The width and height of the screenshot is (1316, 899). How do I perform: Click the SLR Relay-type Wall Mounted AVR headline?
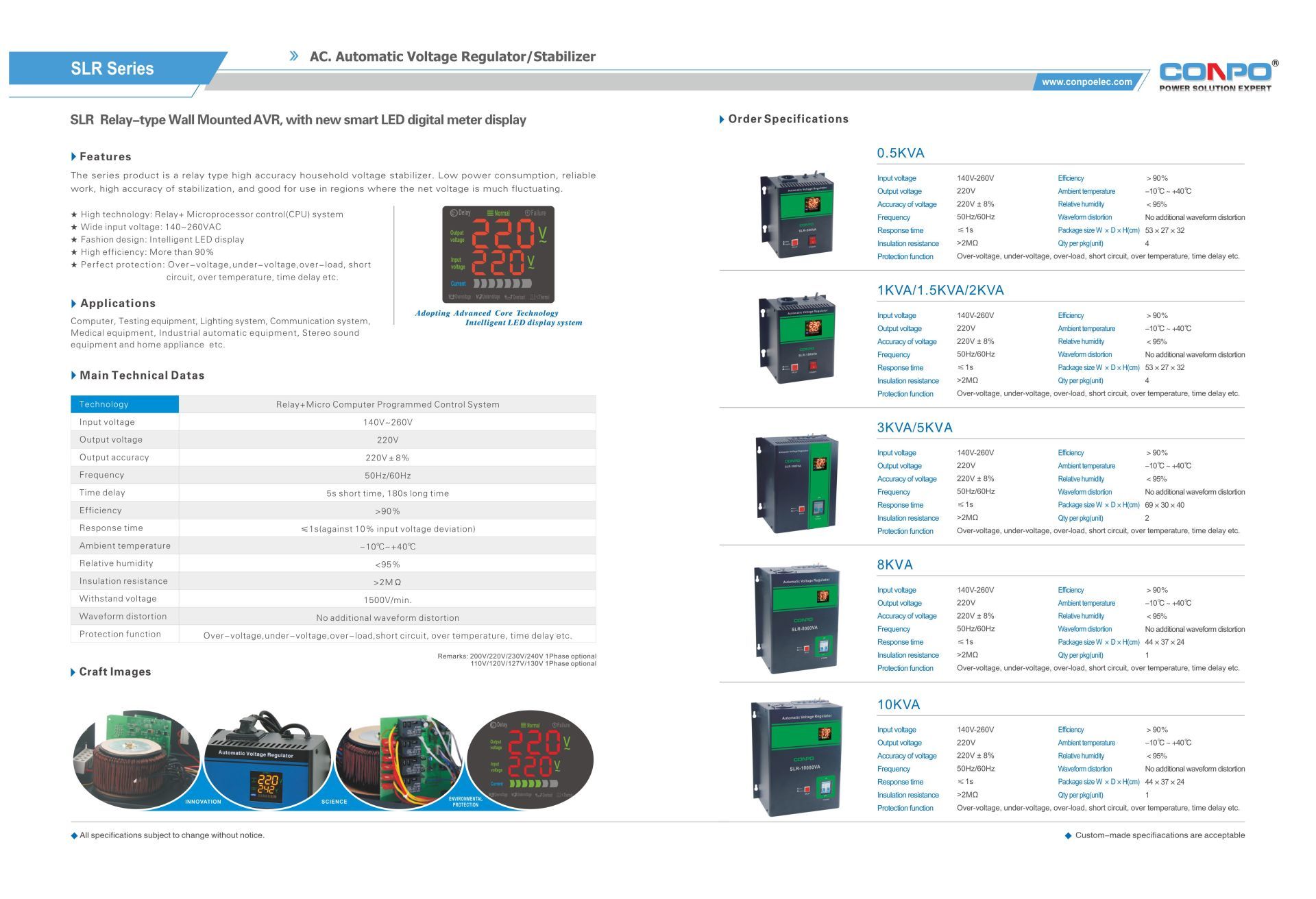coord(298,120)
